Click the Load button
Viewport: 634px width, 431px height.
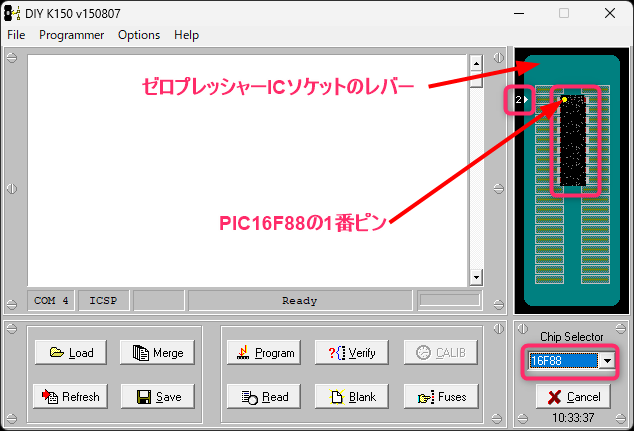point(71,353)
